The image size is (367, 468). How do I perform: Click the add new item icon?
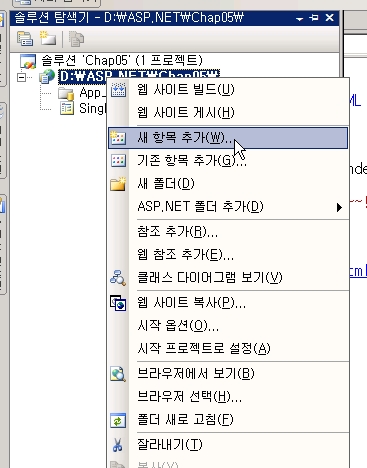118,137
